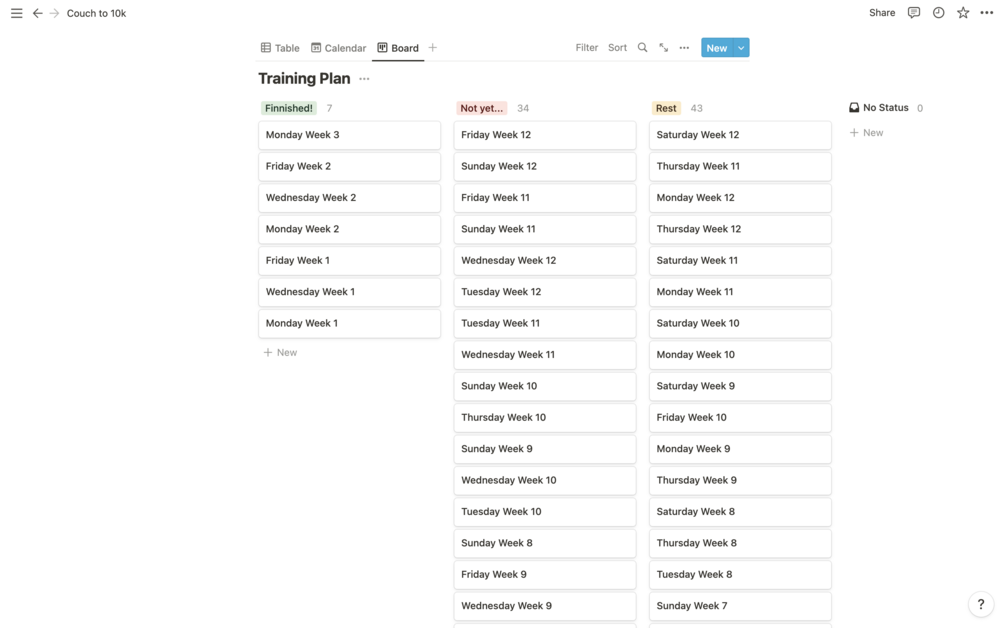
Task: Open the top-right page options menu
Action: tap(987, 13)
